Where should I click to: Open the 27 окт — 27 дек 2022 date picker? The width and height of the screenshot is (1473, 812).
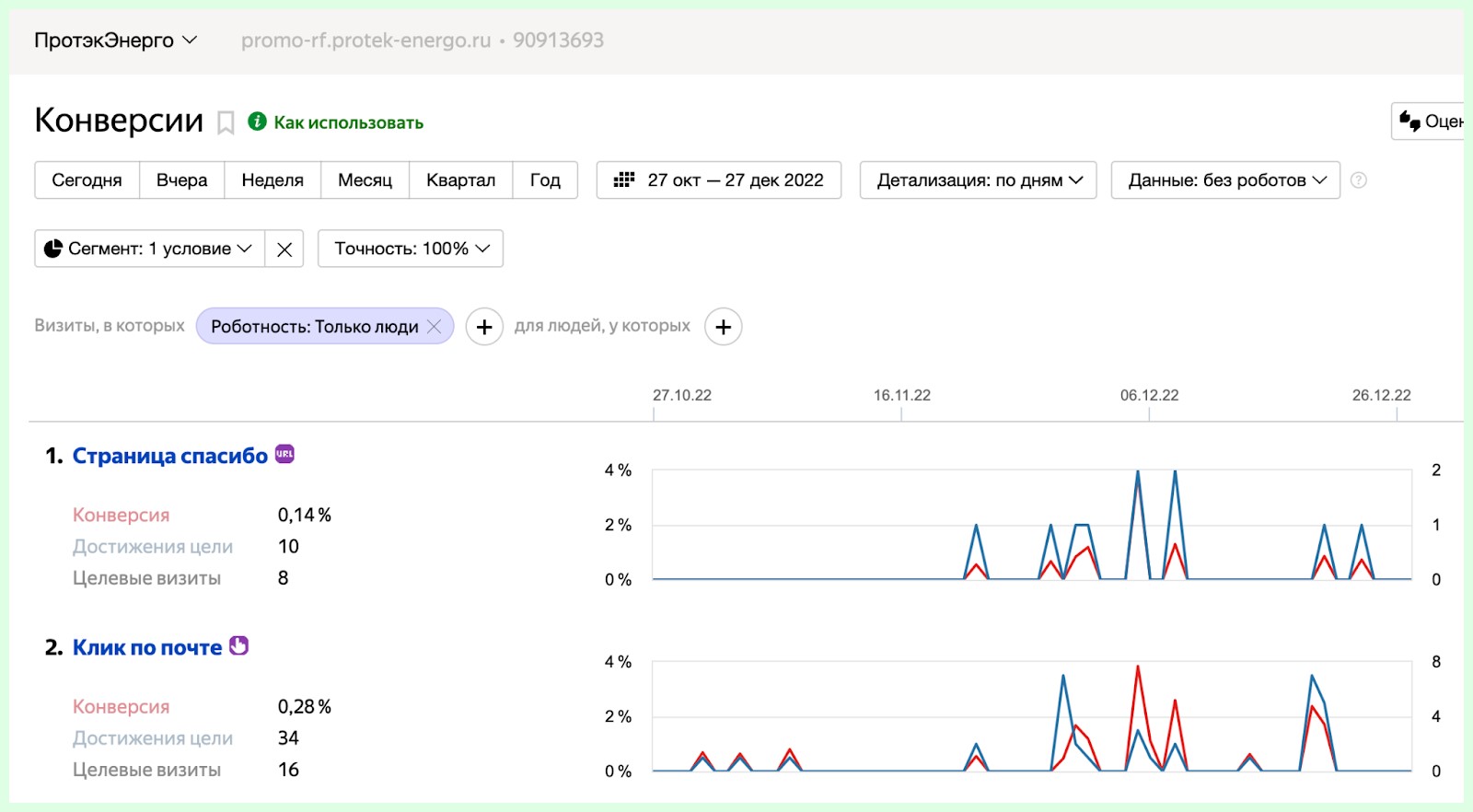coord(719,180)
